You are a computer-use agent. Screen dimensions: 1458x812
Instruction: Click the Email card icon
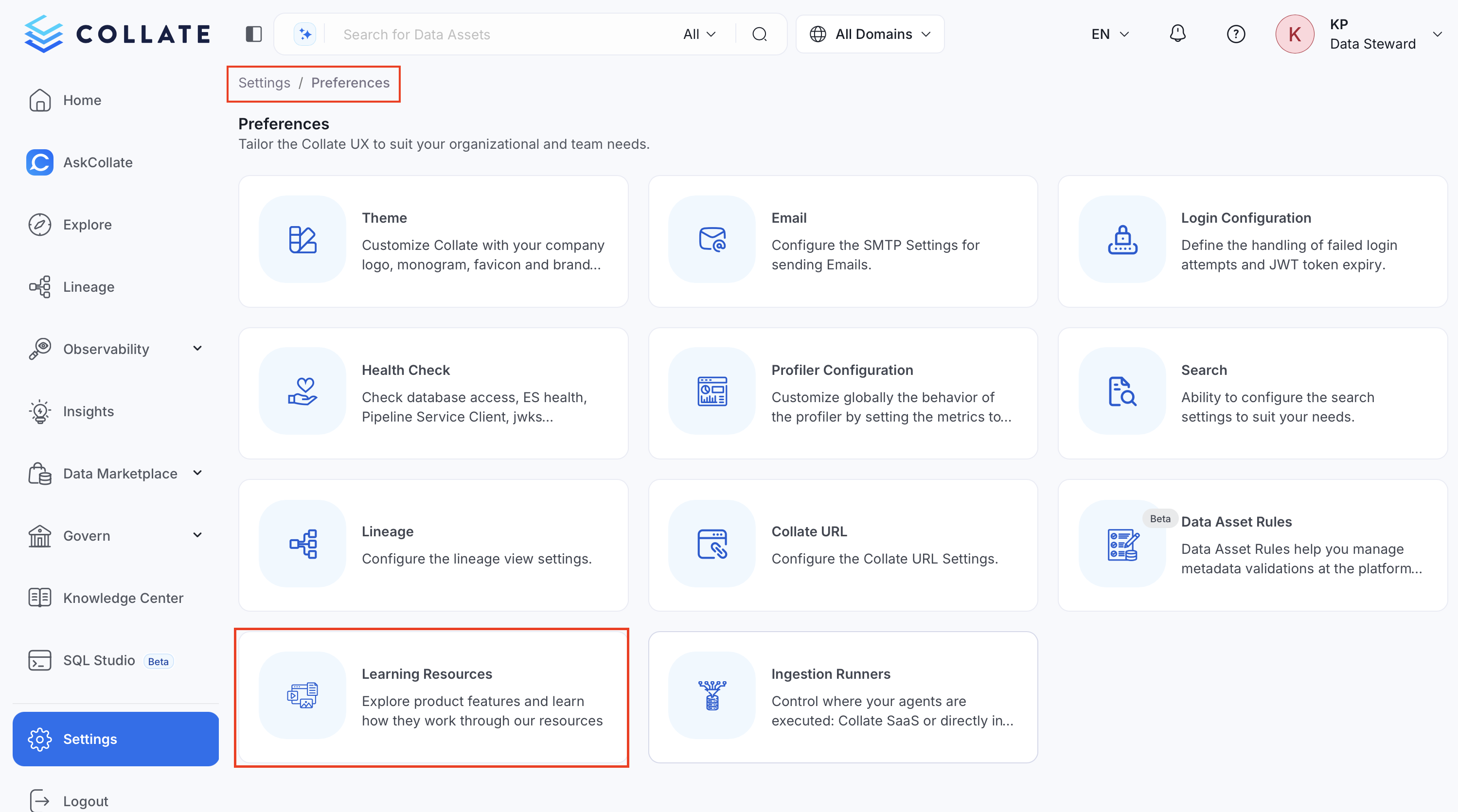[x=712, y=239]
